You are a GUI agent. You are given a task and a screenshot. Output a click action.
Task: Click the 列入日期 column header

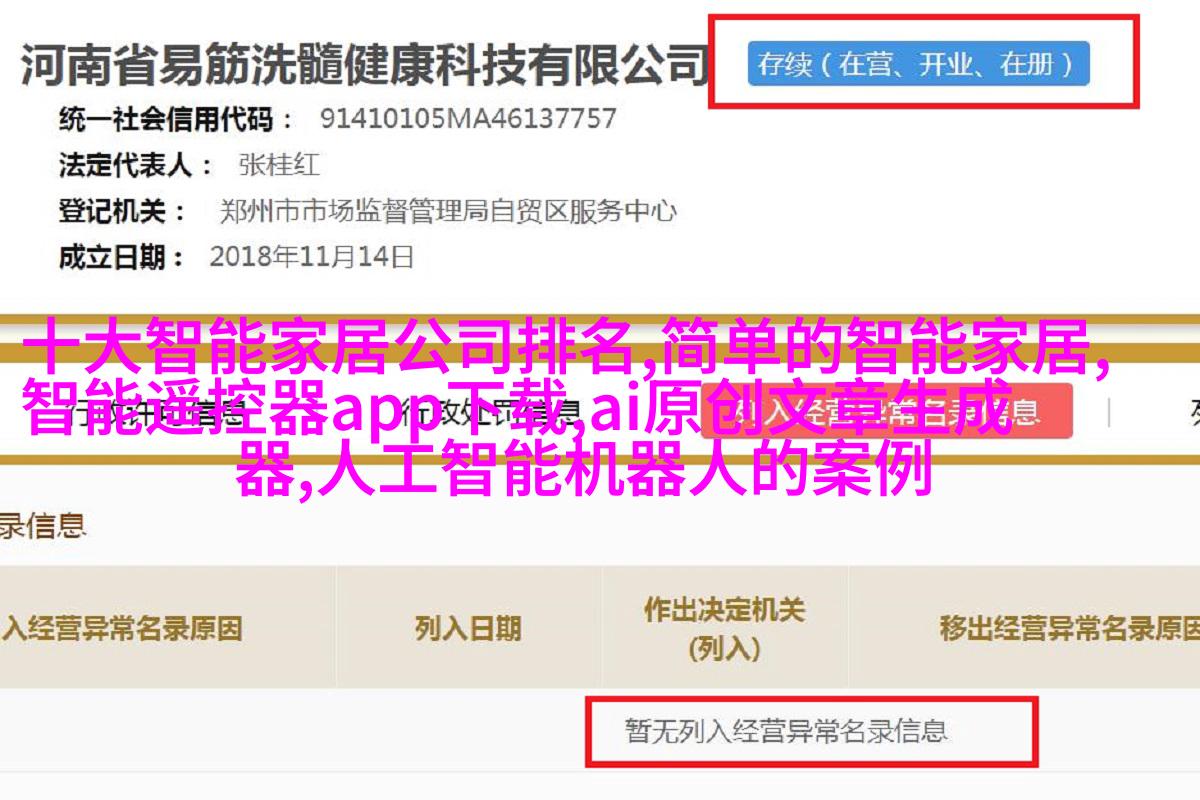point(468,628)
